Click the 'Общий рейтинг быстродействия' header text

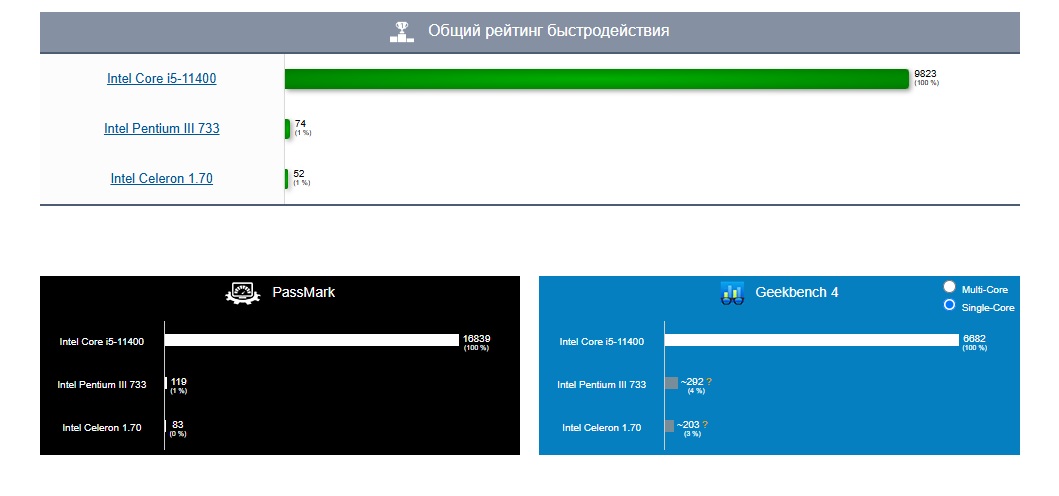[x=548, y=31]
